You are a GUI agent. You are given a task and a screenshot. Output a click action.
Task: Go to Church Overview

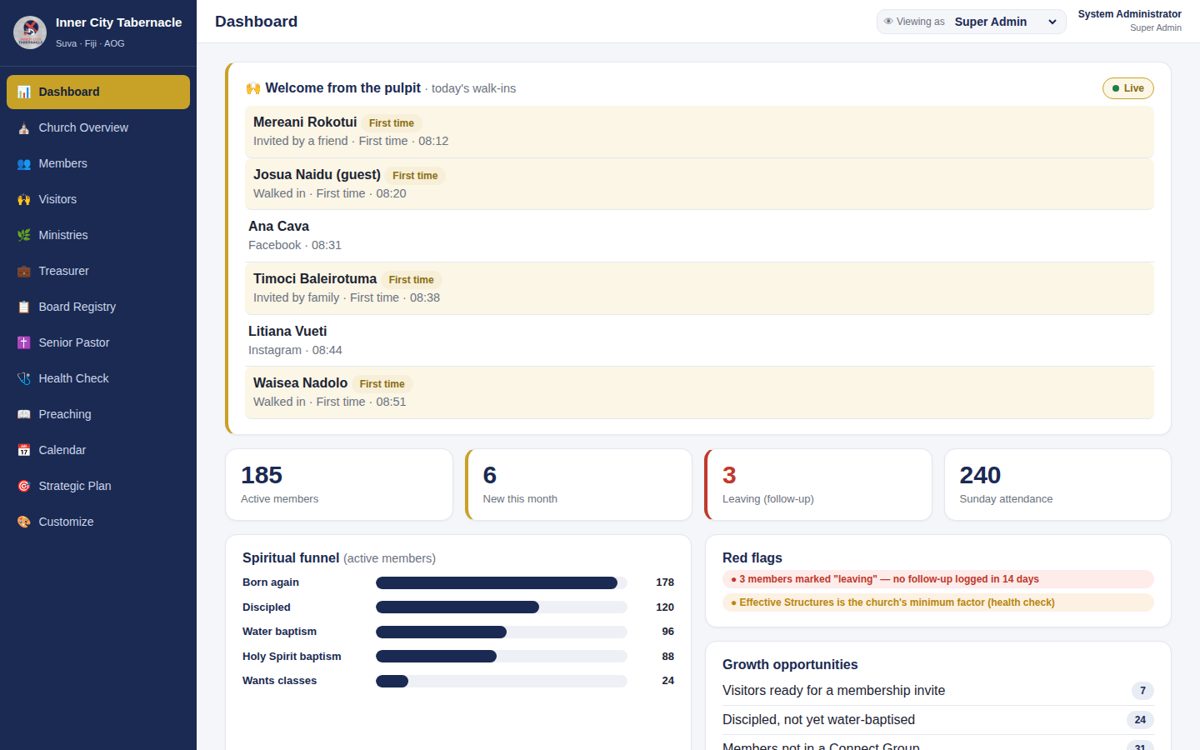[98, 128]
